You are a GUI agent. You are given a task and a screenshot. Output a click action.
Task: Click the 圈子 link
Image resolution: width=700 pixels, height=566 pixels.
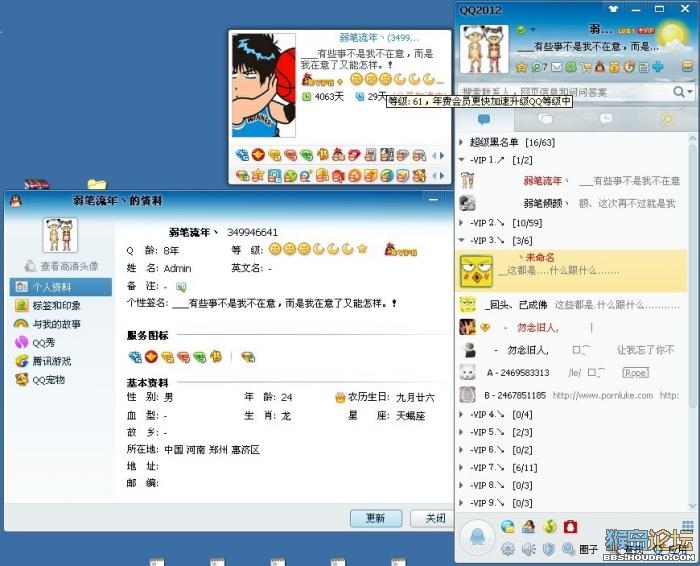[x=589, y=549]
